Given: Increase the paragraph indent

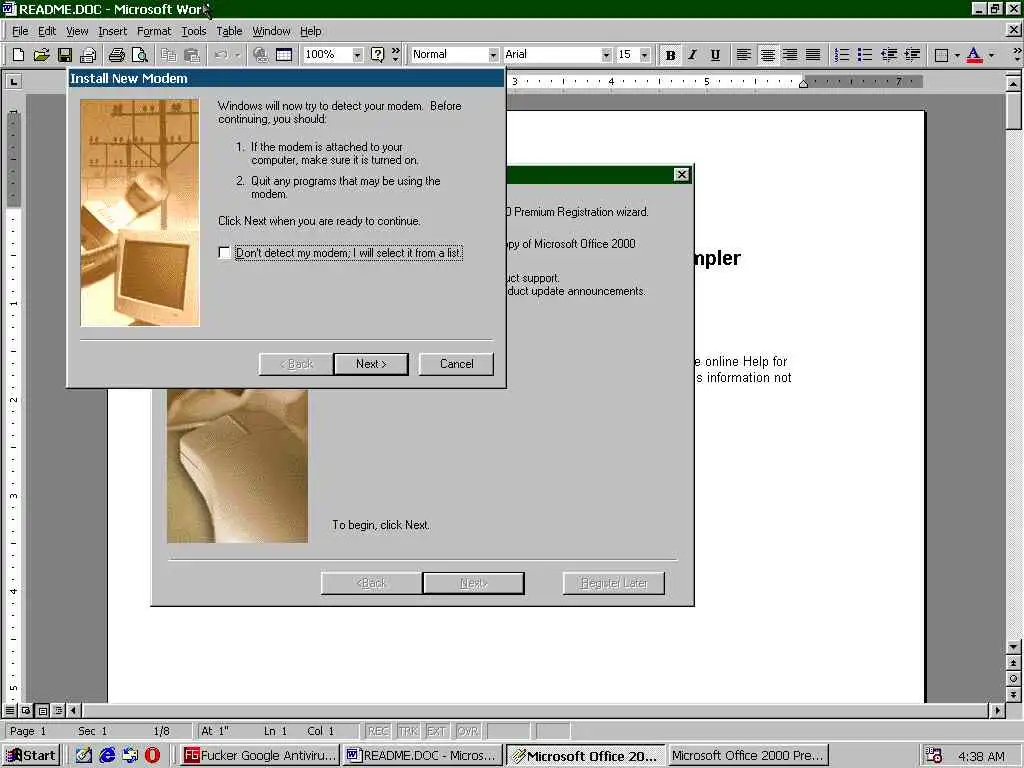Looking at the screenshot, I should [x=912, y=55].
